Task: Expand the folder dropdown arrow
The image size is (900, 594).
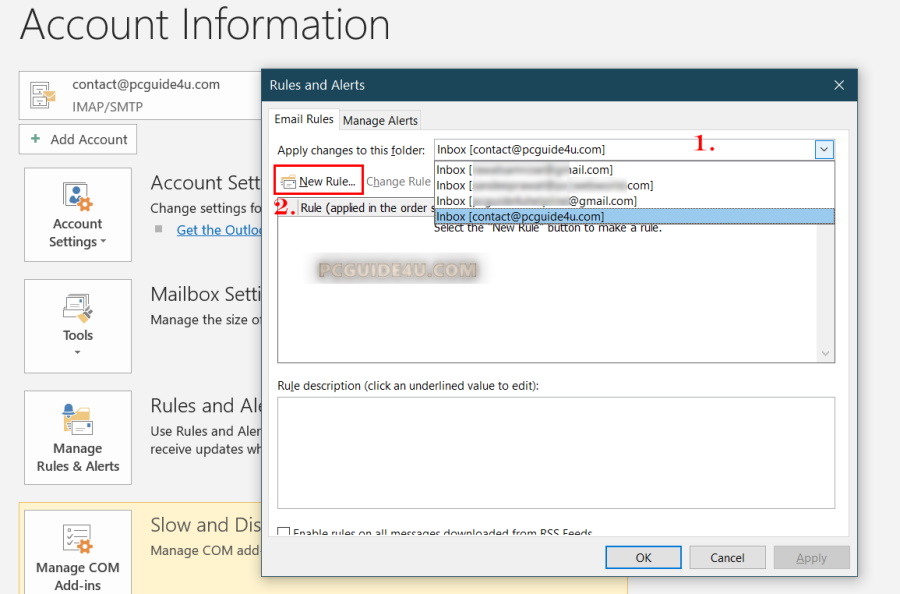Action: pyautogui.click(x=824, y=150)
